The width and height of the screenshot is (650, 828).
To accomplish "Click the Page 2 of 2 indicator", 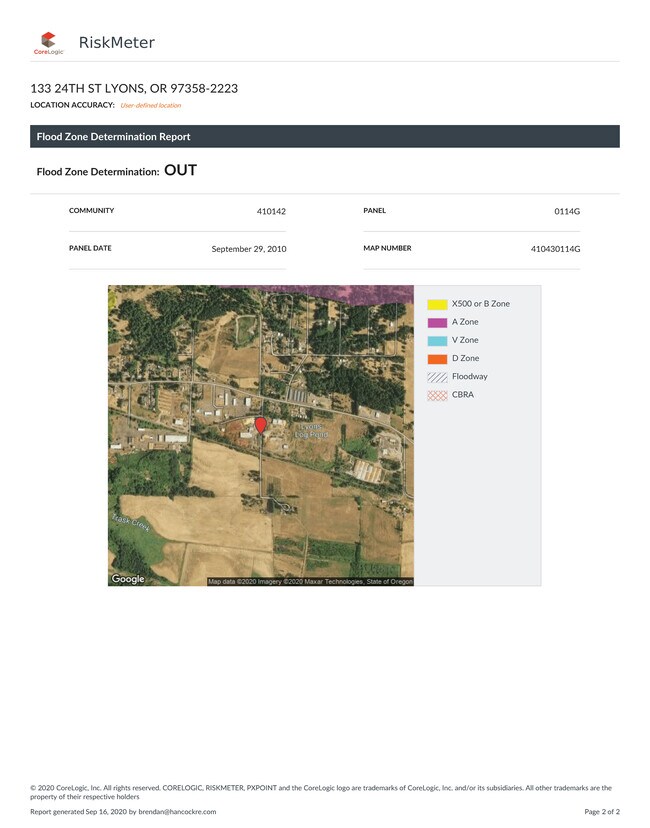I will tap(601, 811).
